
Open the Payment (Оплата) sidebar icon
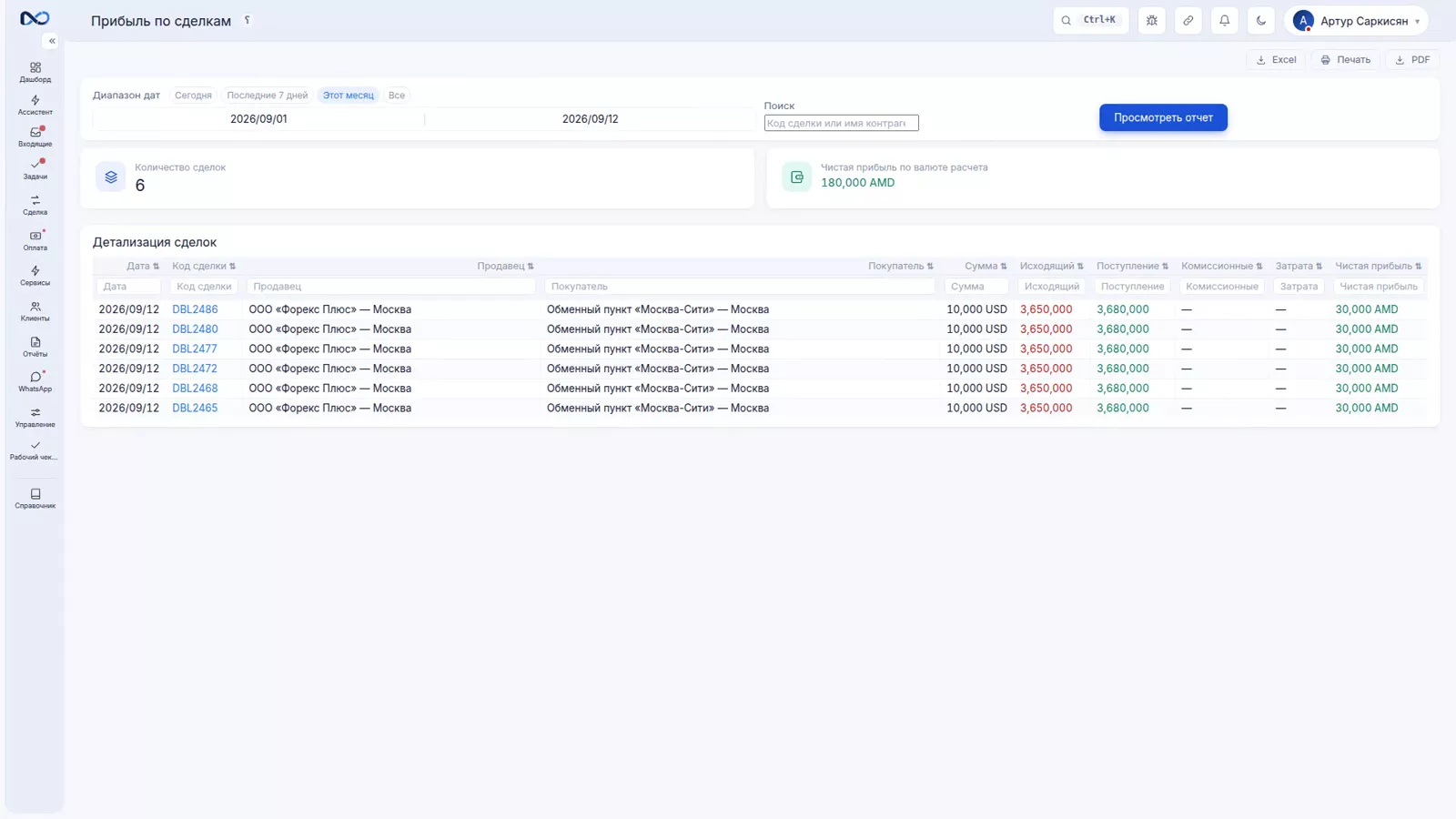[35, 240]
